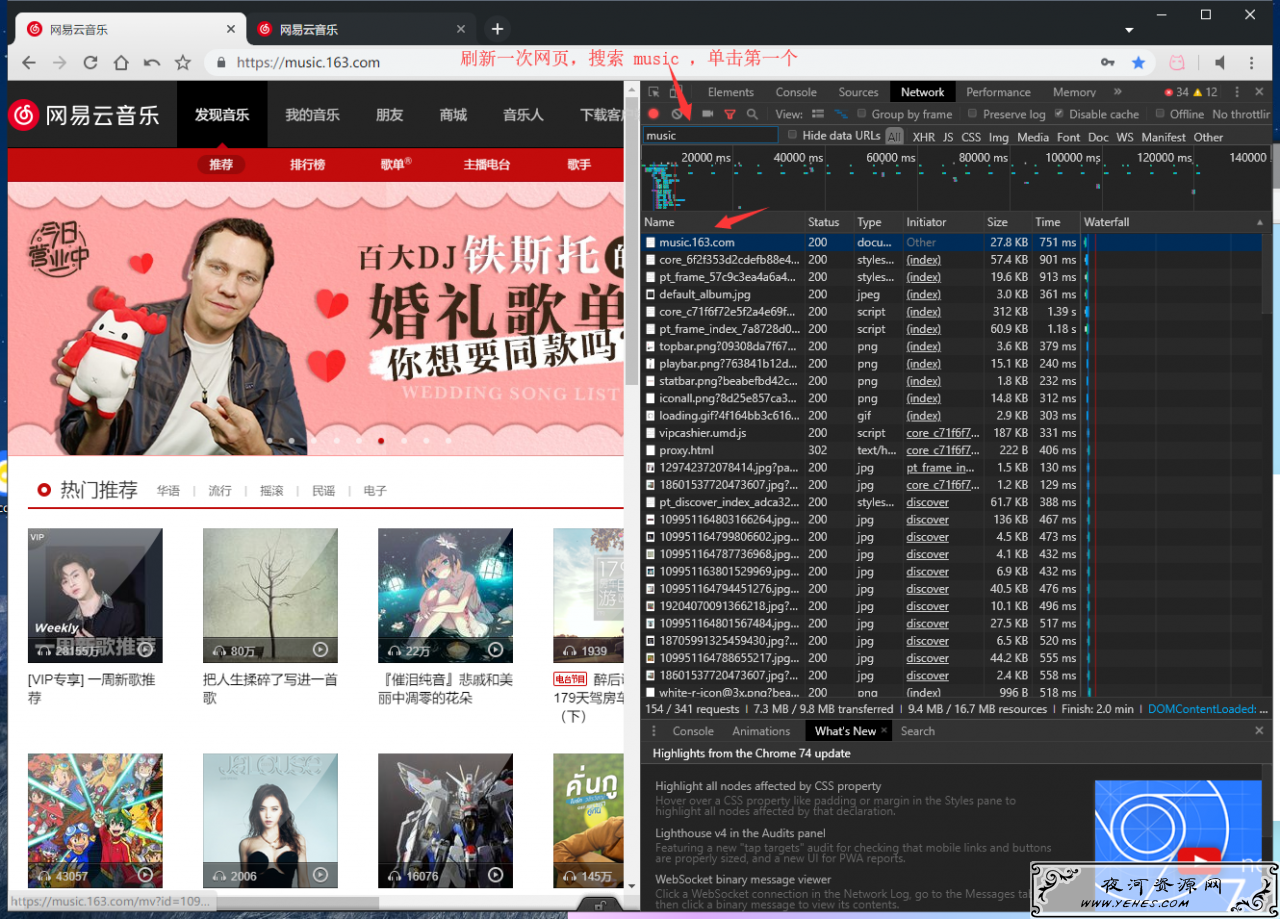Screen dimensions: 1280x919
Task: Close the second 网易云音乐 browser tab
Action: click(461, 29)
